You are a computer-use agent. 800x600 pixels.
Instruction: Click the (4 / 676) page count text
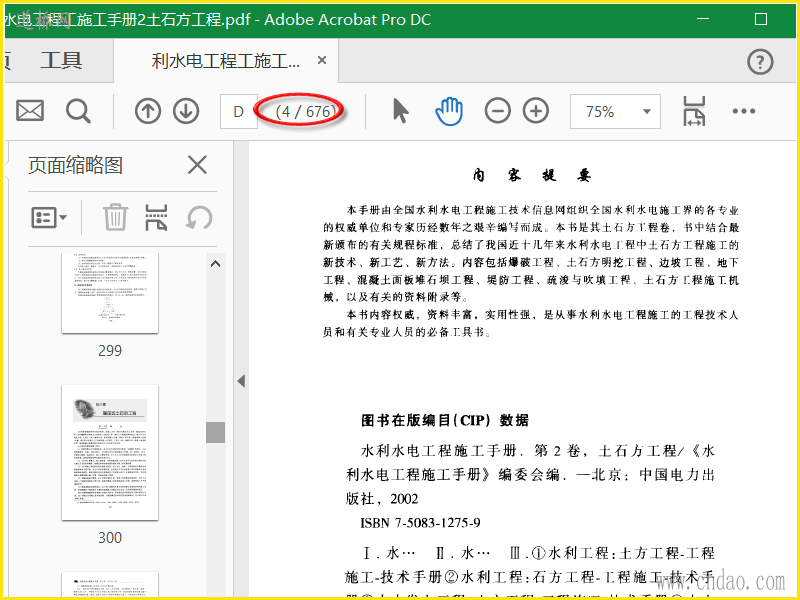pos(306,111)
